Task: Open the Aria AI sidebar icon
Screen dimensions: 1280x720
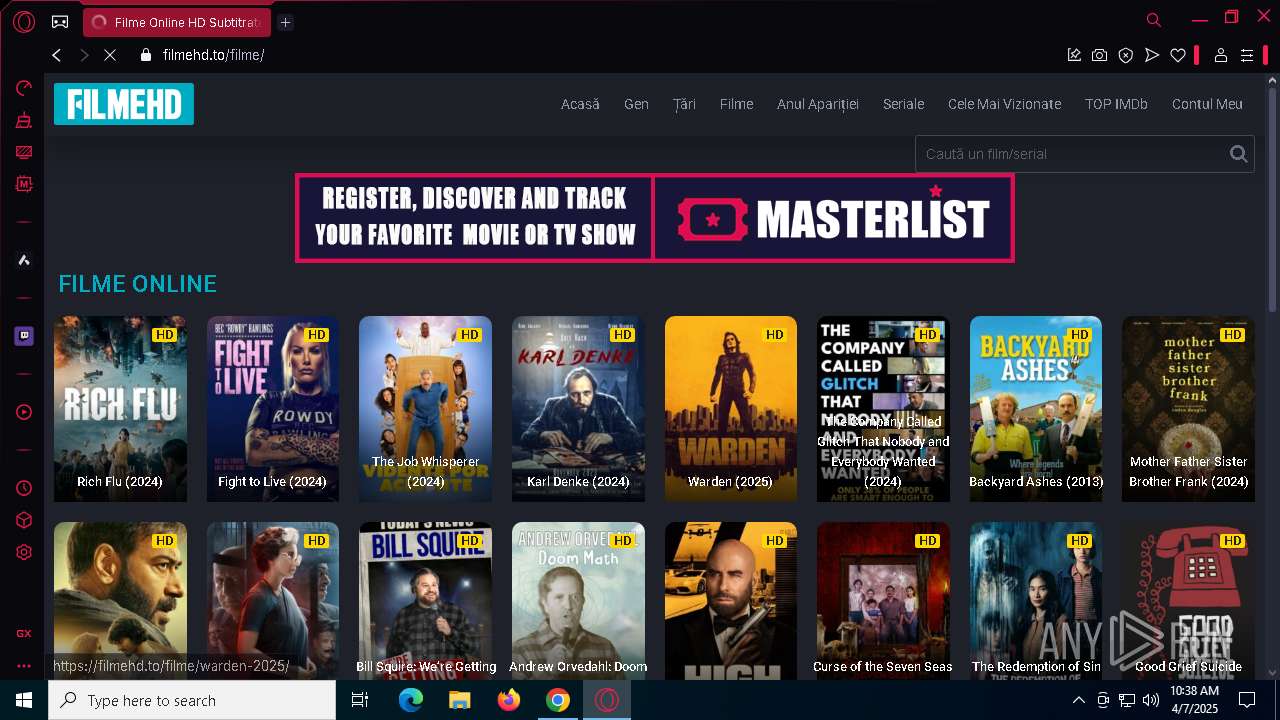Action: (24, 260)
